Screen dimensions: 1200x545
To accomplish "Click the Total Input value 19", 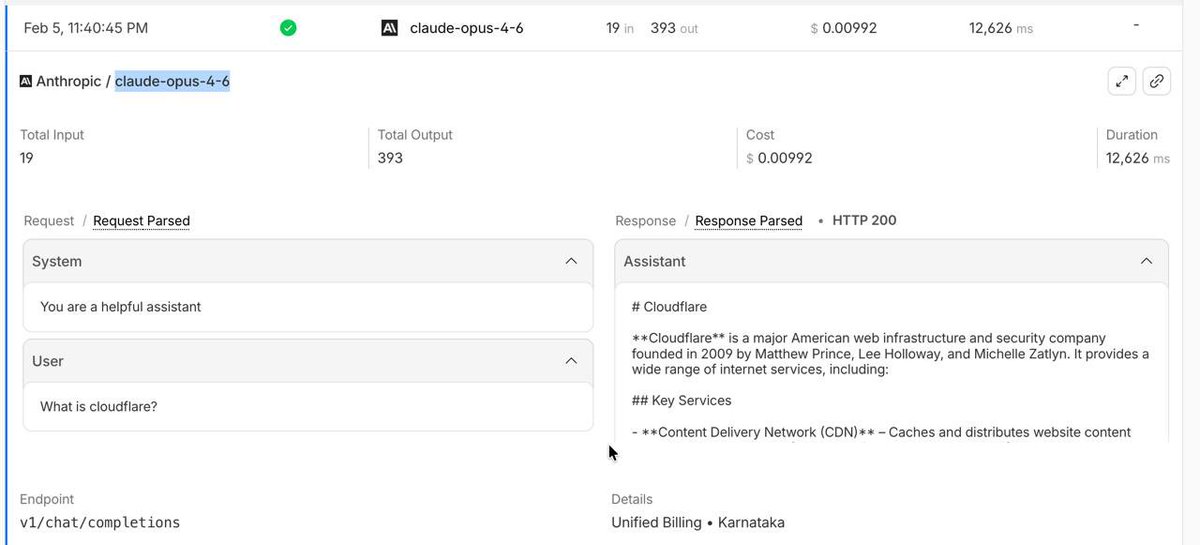I will pos(27,158).
